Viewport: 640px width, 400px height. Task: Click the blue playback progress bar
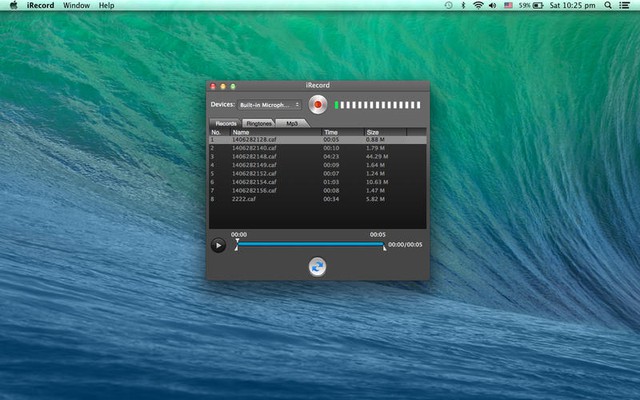[310, 244]
